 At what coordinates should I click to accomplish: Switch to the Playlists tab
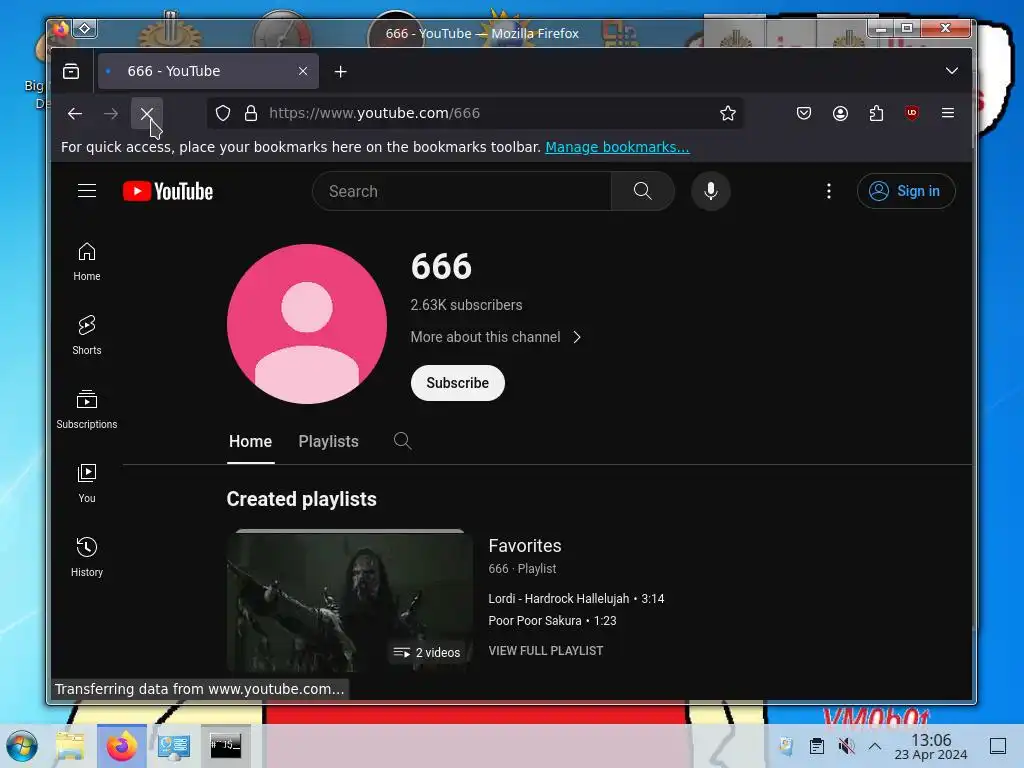pyautogui.click(x=328, y=441)
